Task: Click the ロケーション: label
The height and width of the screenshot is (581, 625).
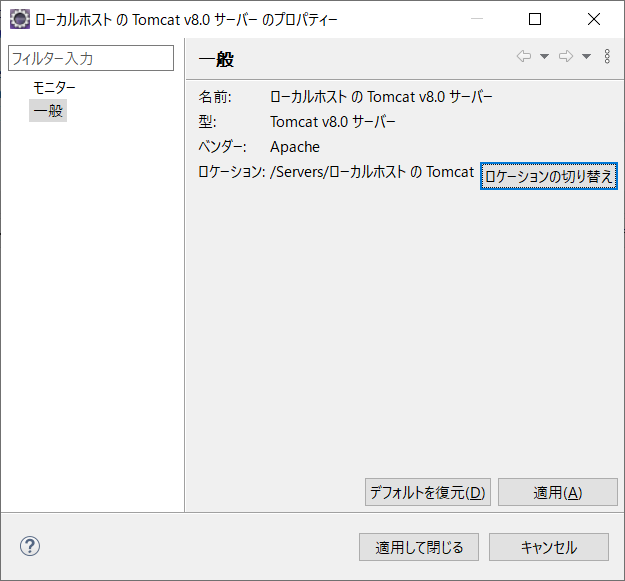Action: [x=232, y=172]
